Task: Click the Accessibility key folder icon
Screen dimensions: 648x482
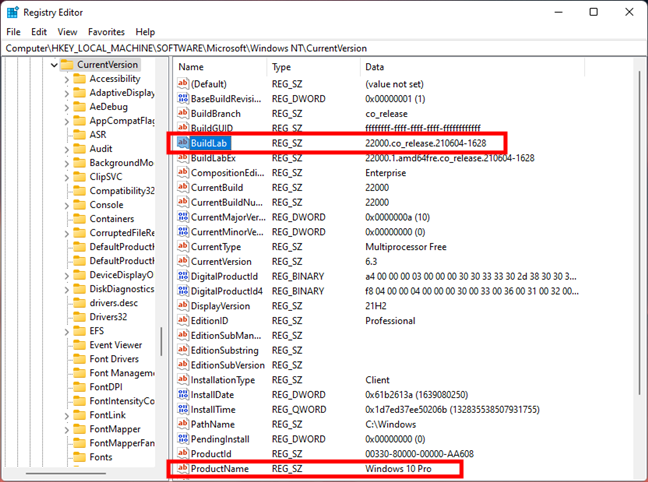Action: pos(79,79)
